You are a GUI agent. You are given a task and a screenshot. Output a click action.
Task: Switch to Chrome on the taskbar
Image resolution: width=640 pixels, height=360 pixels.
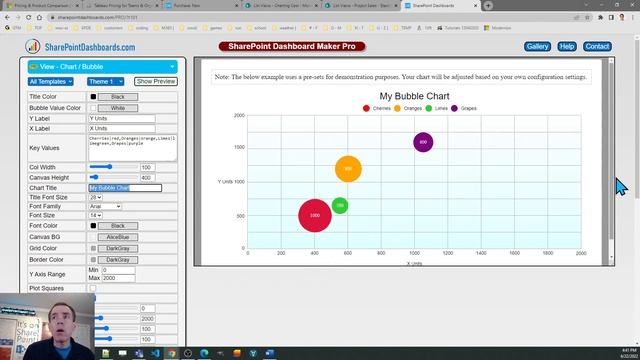click(x=171, y=353)
